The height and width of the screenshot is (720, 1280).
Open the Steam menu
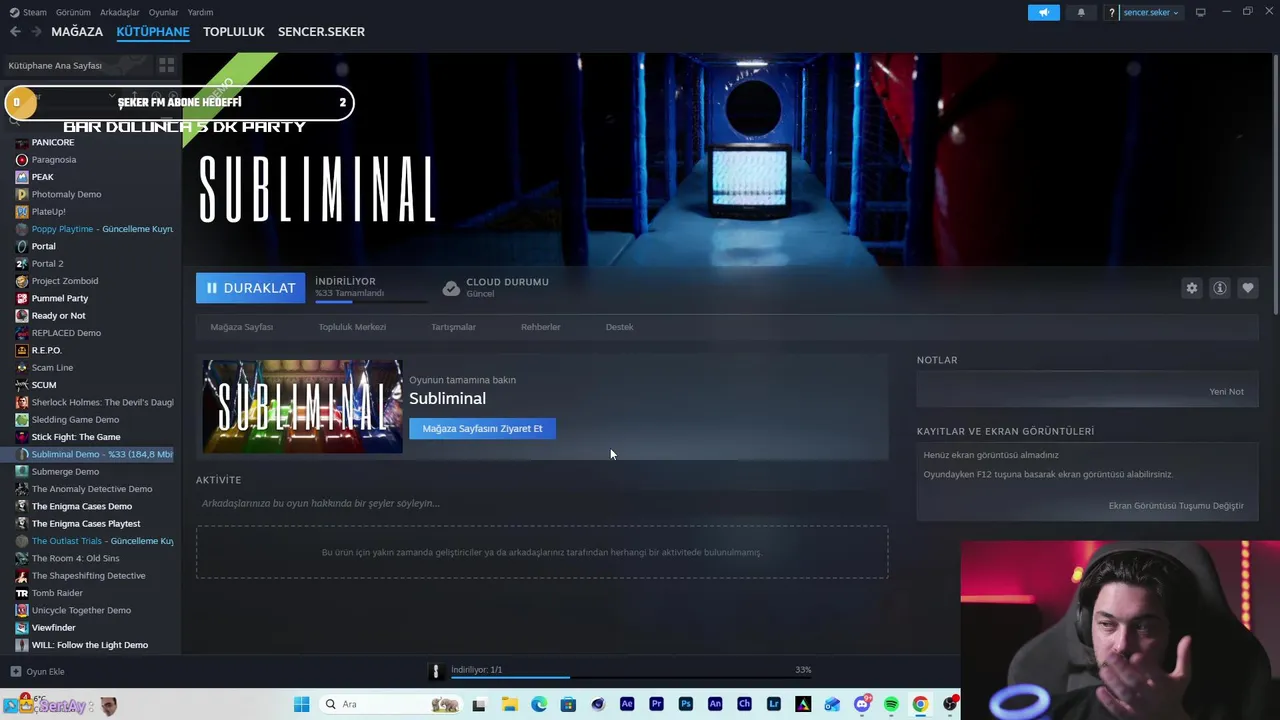pyautogui.click(x=29, y=12)
